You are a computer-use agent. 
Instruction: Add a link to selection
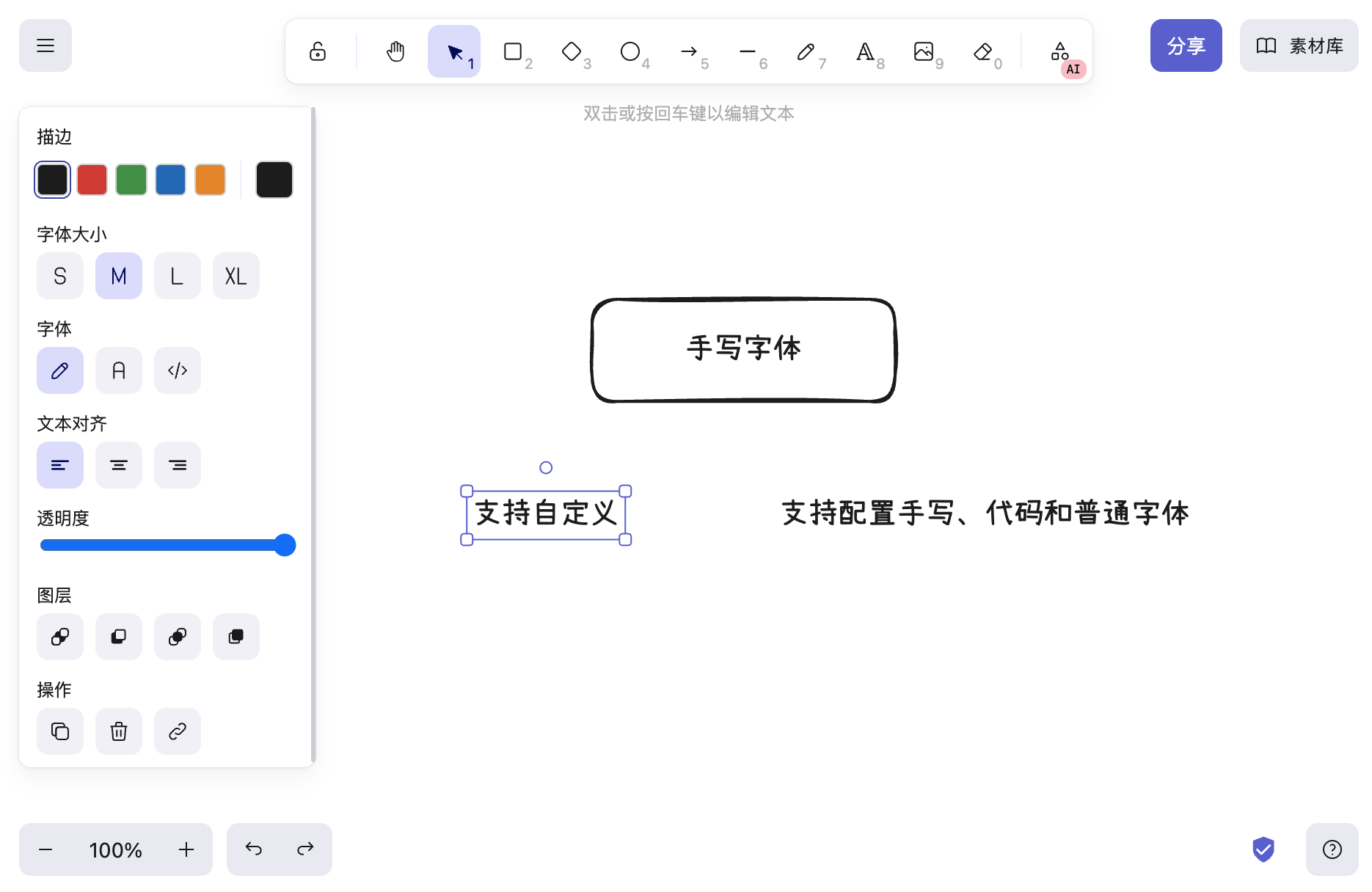[178, 731]
